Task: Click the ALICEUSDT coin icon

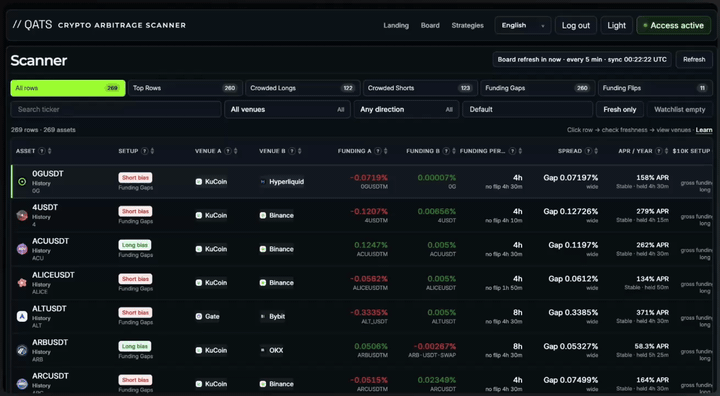Action: [x=22, y=283]
